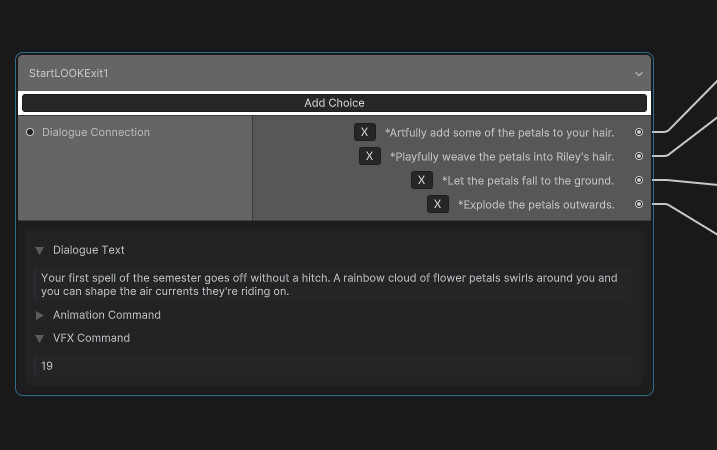
Task: Remove the 'Playfully weave the petals' choice
Action: coord(369,156)
